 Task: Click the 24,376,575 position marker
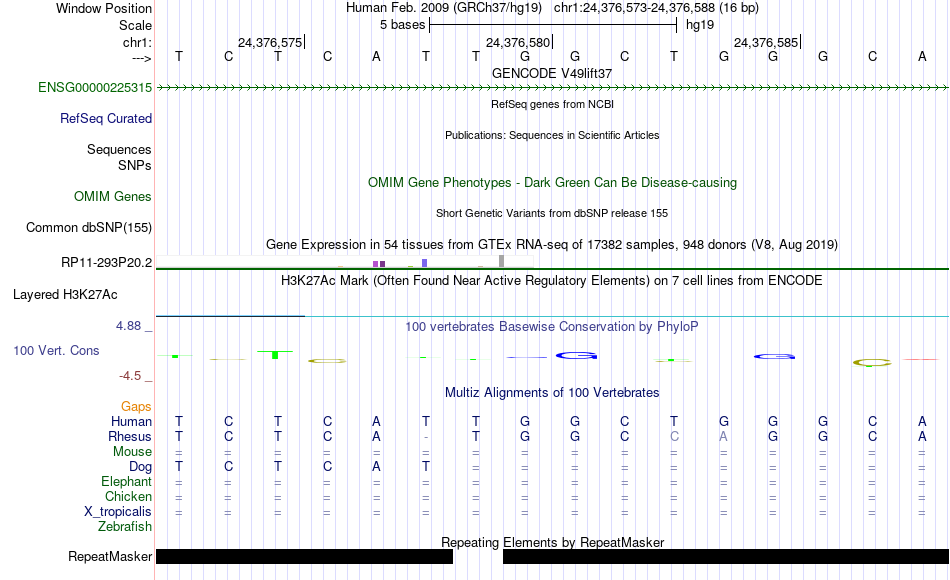pyautogui.click(x=271, y=42)
